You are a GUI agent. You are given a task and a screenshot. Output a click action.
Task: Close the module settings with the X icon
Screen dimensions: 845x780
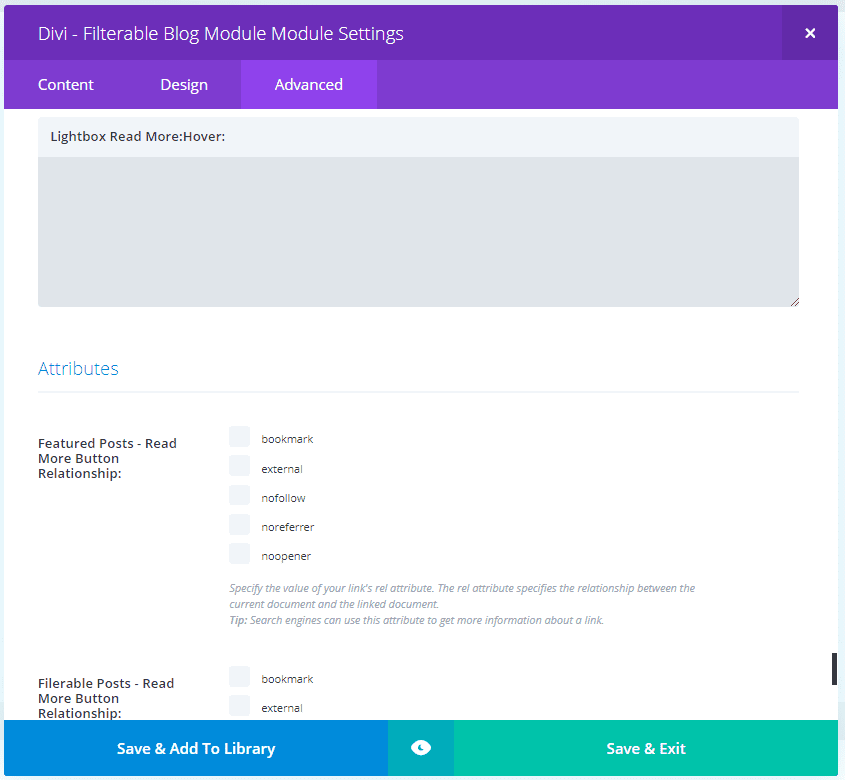809,33
